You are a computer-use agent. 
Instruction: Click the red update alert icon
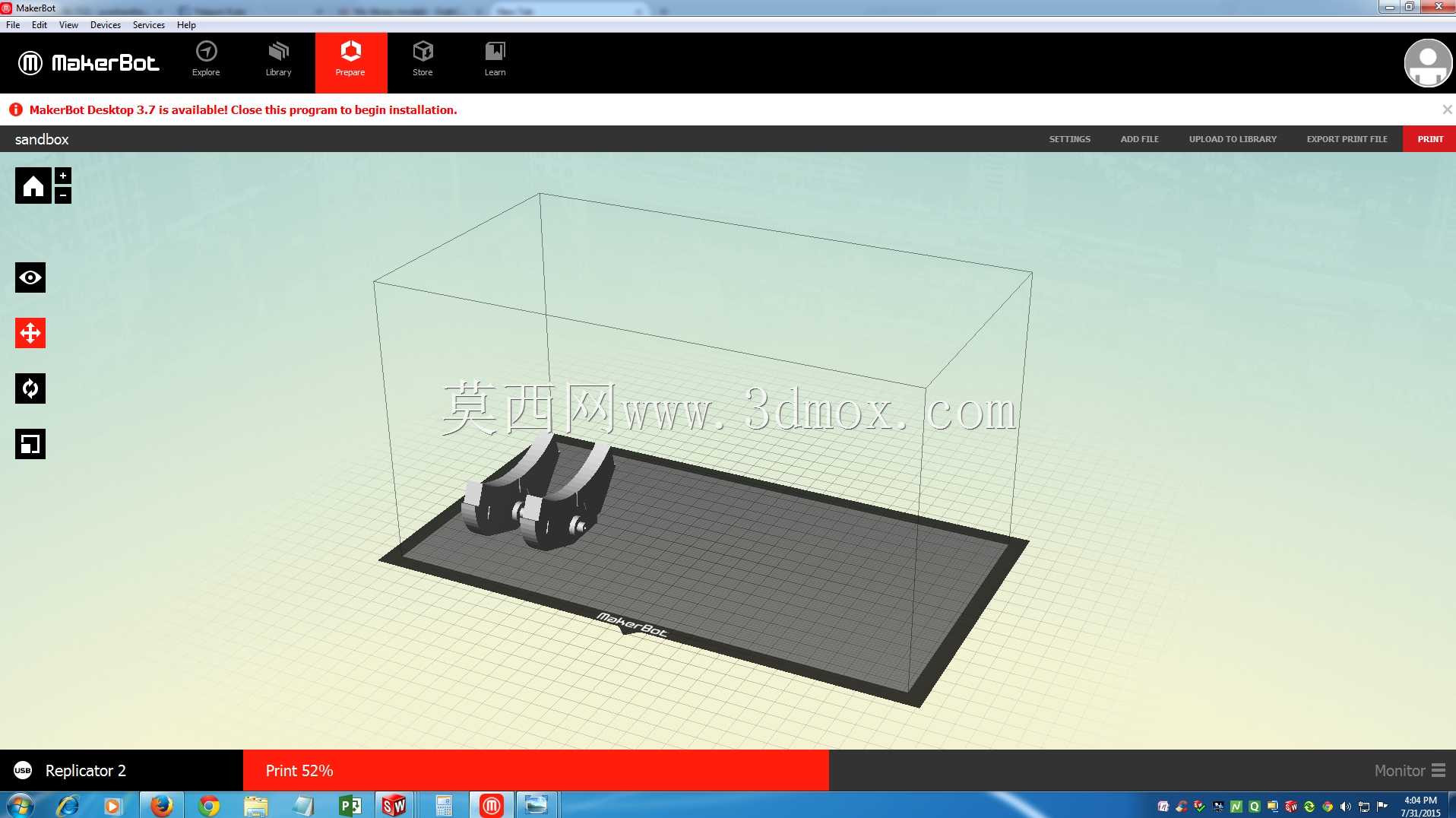coord(15,109)
